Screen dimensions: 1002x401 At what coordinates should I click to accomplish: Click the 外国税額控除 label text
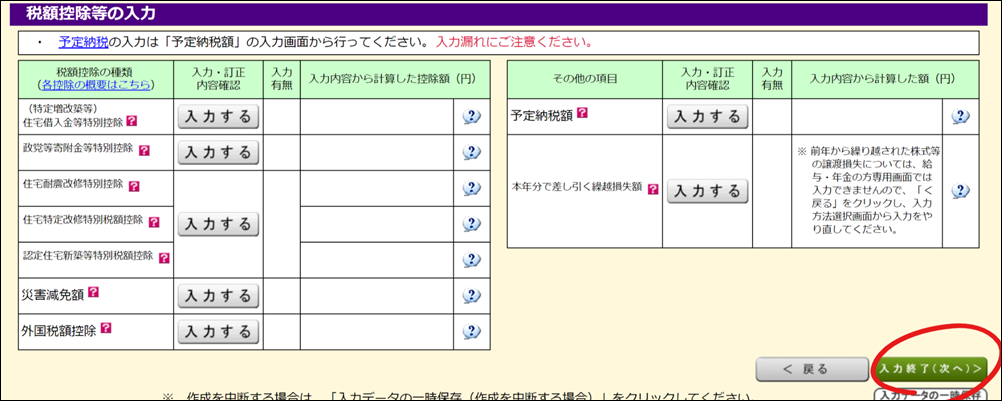click(59, 329)
